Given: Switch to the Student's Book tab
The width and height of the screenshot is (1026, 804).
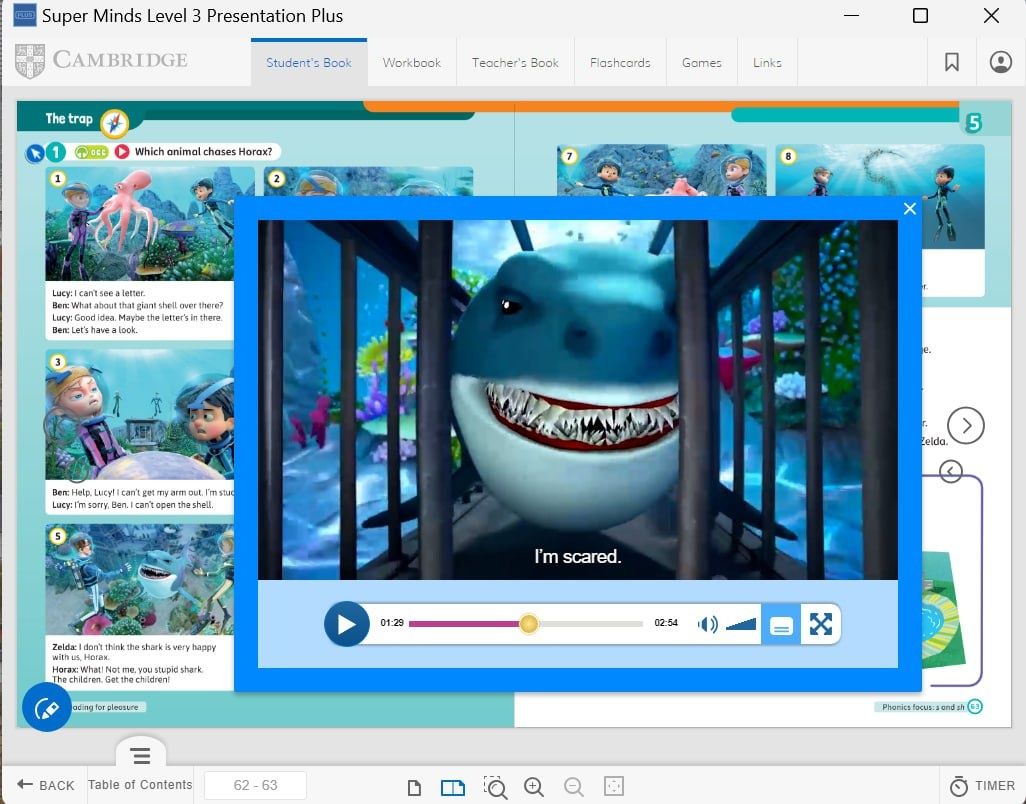Looking at the screenshot, I should coord(309,63).
